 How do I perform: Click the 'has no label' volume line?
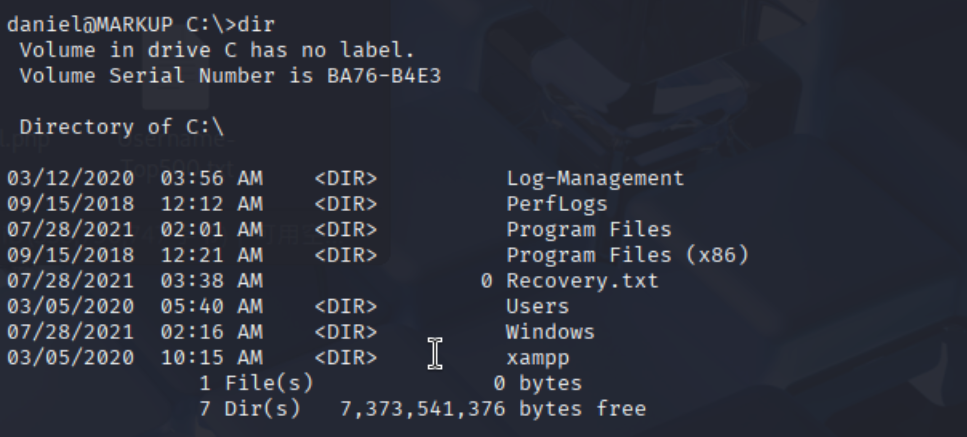pyautogui.click(x=217, y=50)
